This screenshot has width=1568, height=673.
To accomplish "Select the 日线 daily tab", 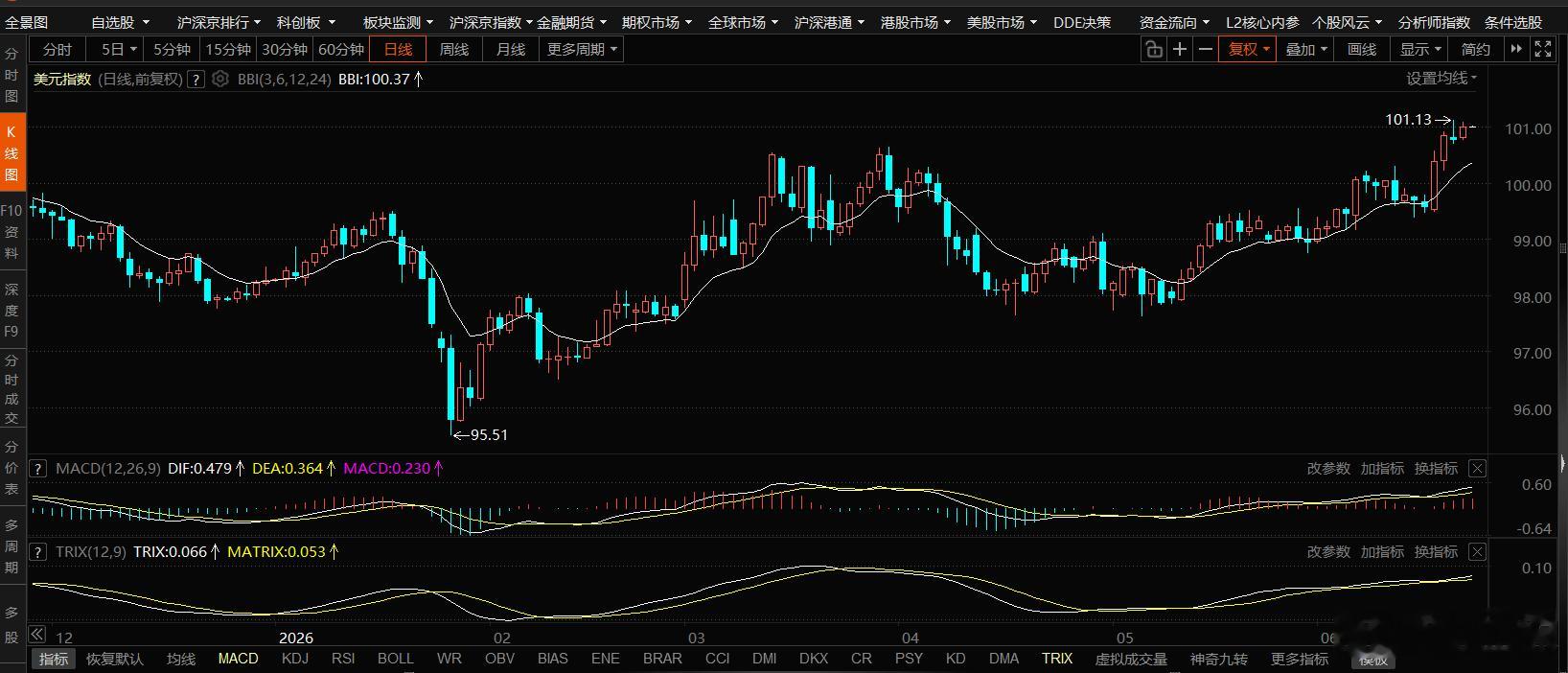I will click(x=398, y=49).
